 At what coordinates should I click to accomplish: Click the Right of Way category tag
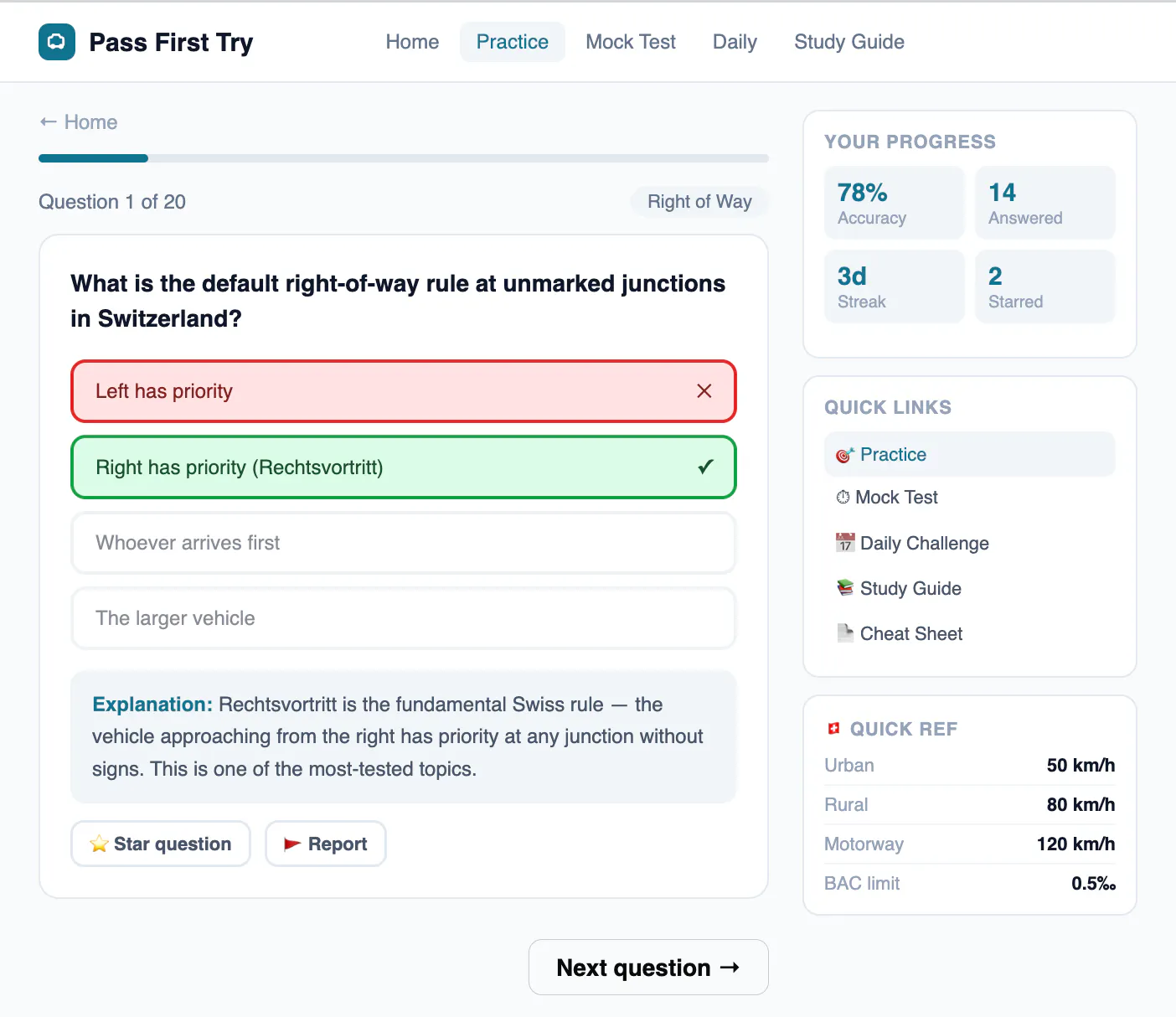coord(699,202)
